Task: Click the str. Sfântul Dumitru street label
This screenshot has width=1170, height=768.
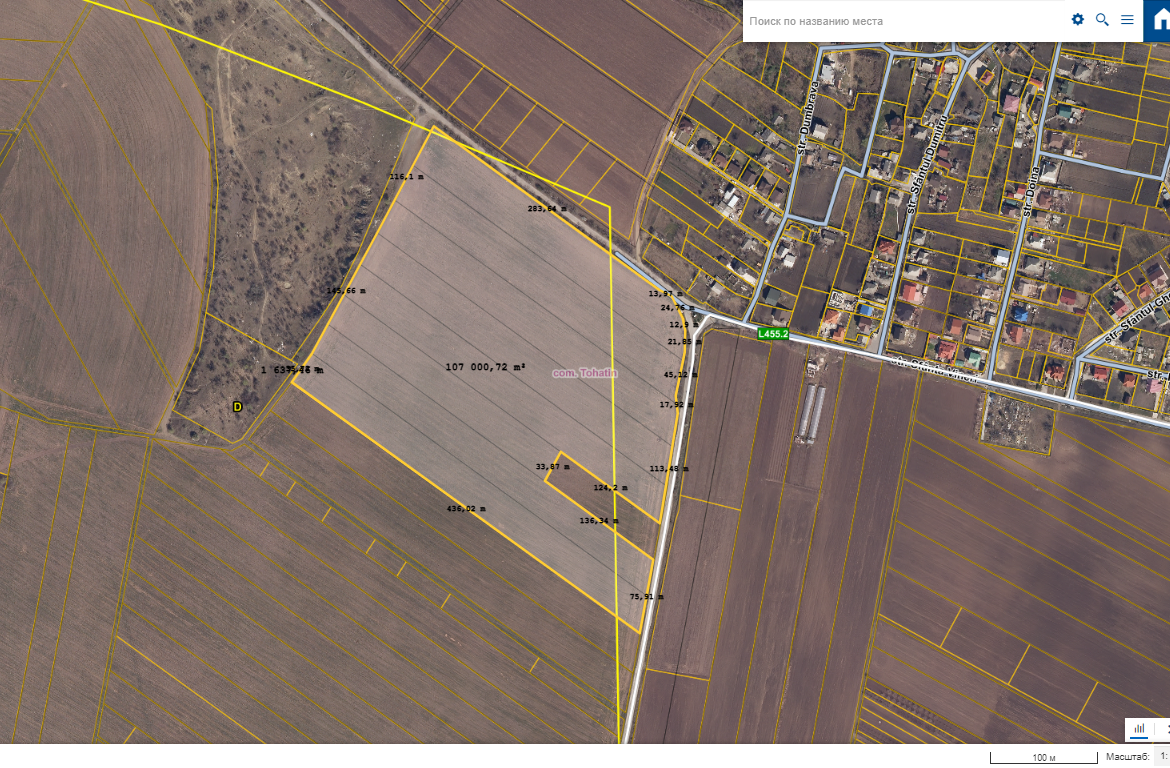Action: 926,166
